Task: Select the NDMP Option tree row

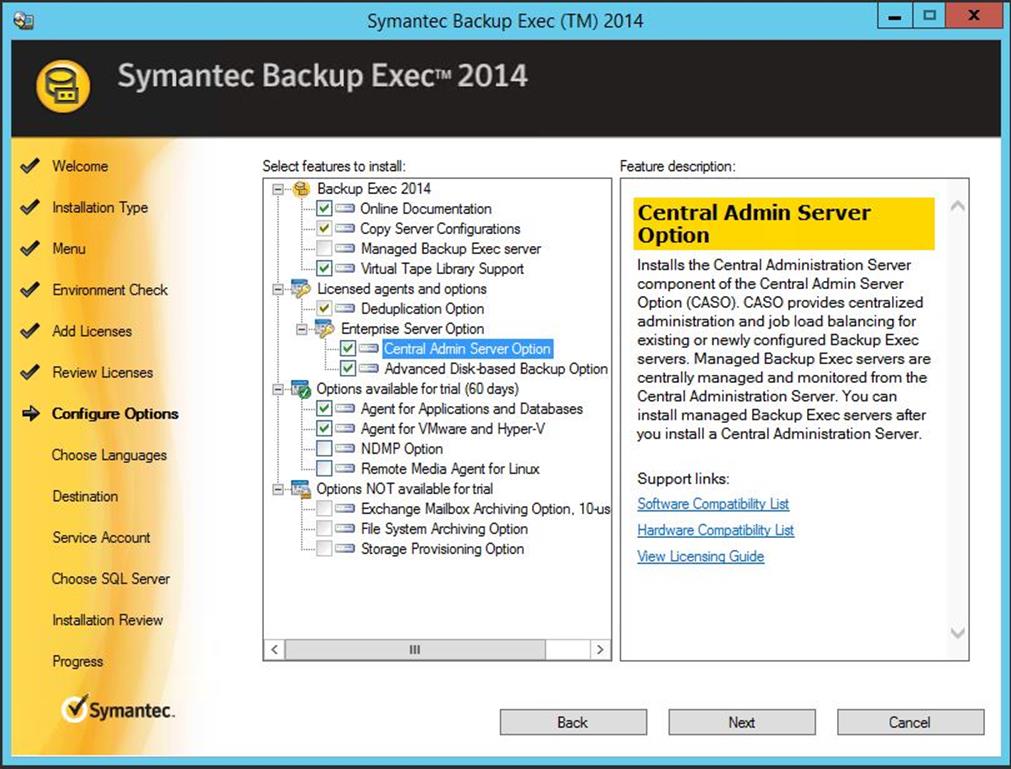Action: coord(402,449)
